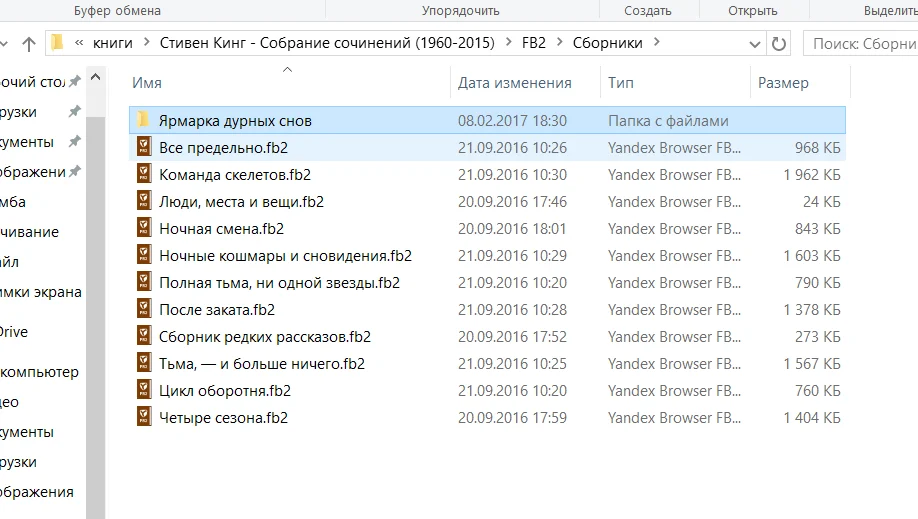
Task: Expand the hidden path chevrons before книги
Action: pos(79,43)
